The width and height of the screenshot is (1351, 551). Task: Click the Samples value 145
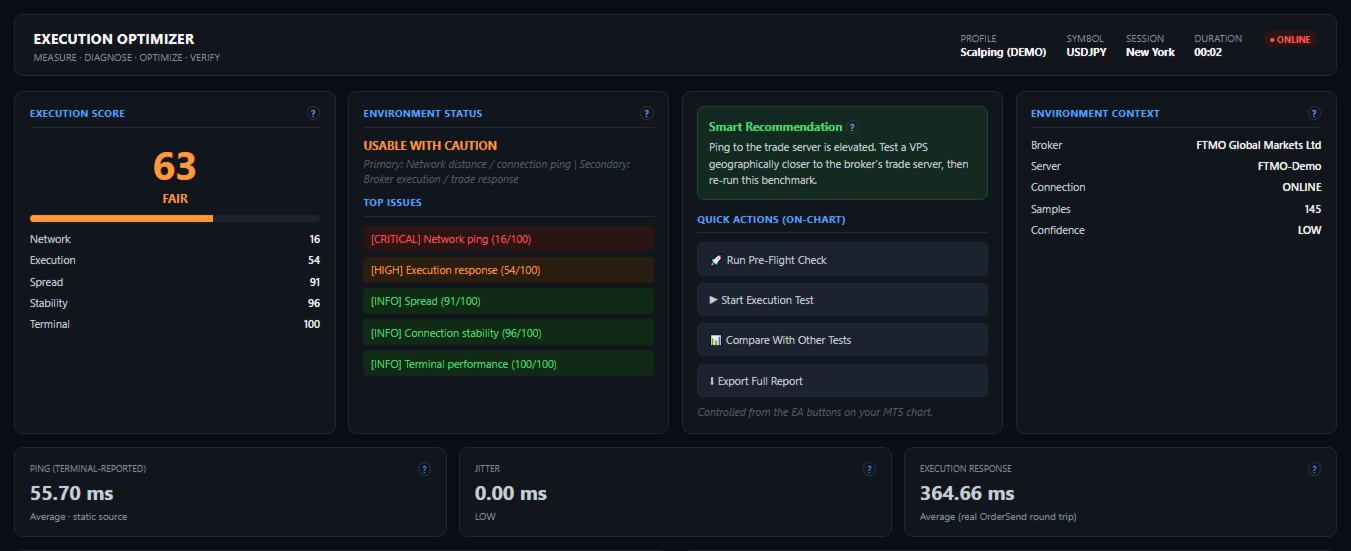click(x=1312, y=209)
